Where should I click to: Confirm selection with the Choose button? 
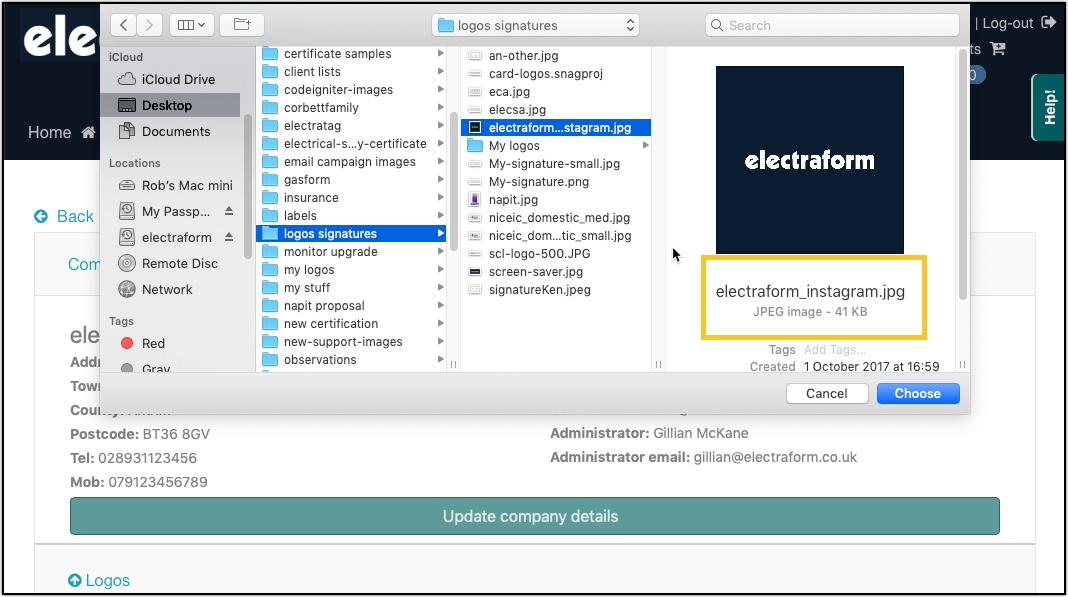917,393
